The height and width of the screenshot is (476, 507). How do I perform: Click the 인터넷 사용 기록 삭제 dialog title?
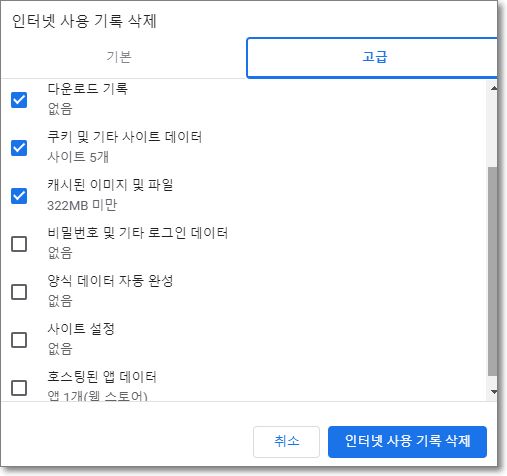pyautogui.click(x=84, y=21)
